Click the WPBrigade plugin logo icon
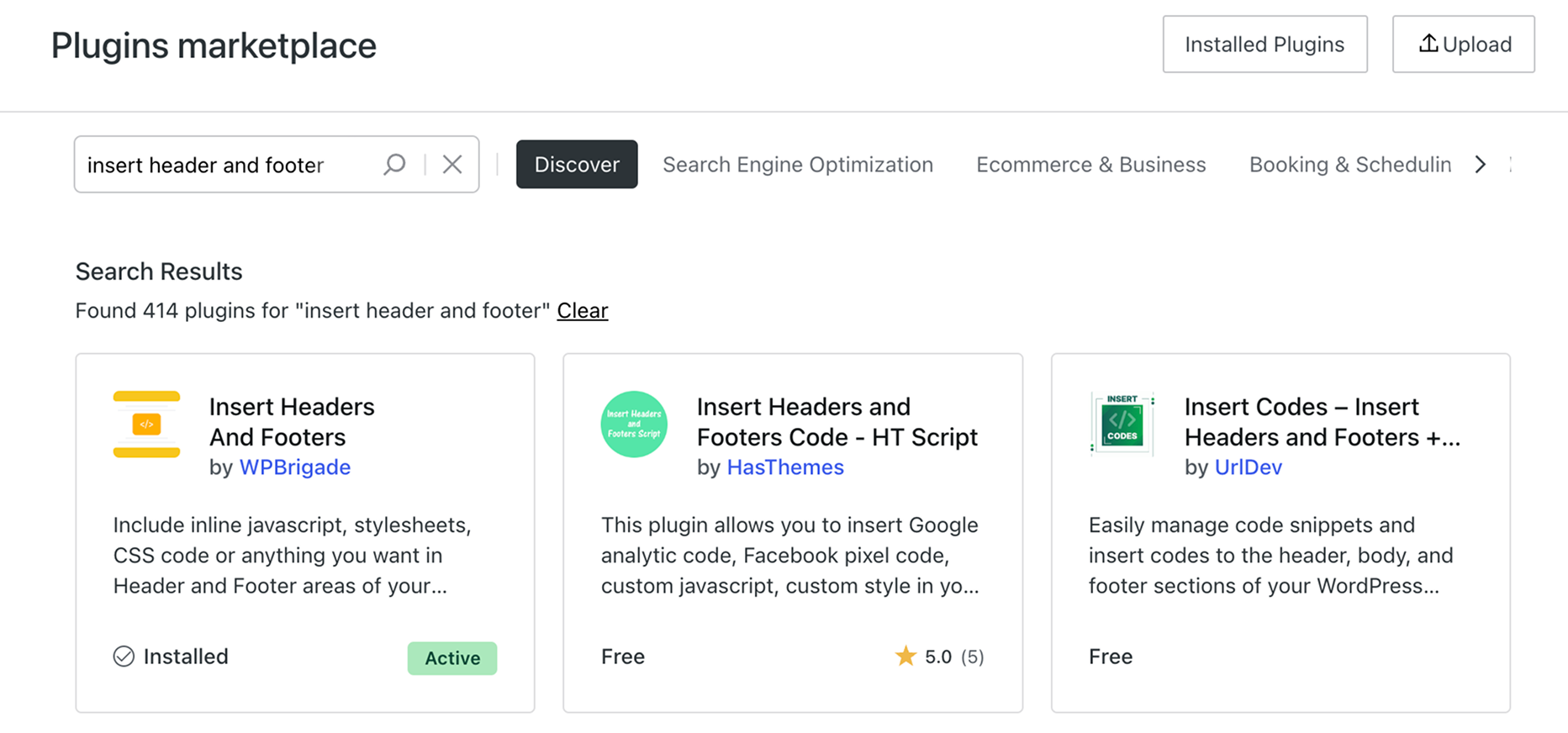Image resolution: width=1568 pixels, height=733 pixels. (x=146, y=425)
